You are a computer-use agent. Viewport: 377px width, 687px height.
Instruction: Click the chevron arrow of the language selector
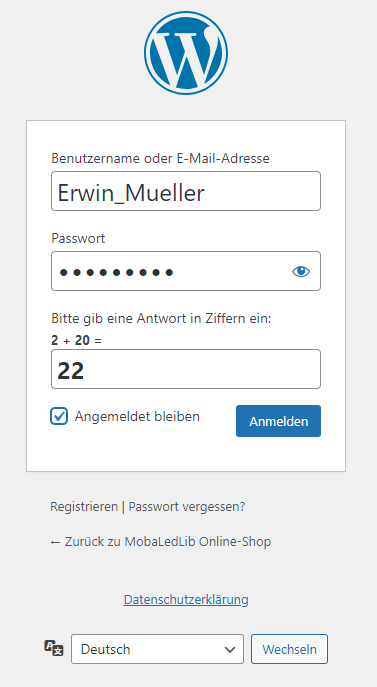point(230,649)
